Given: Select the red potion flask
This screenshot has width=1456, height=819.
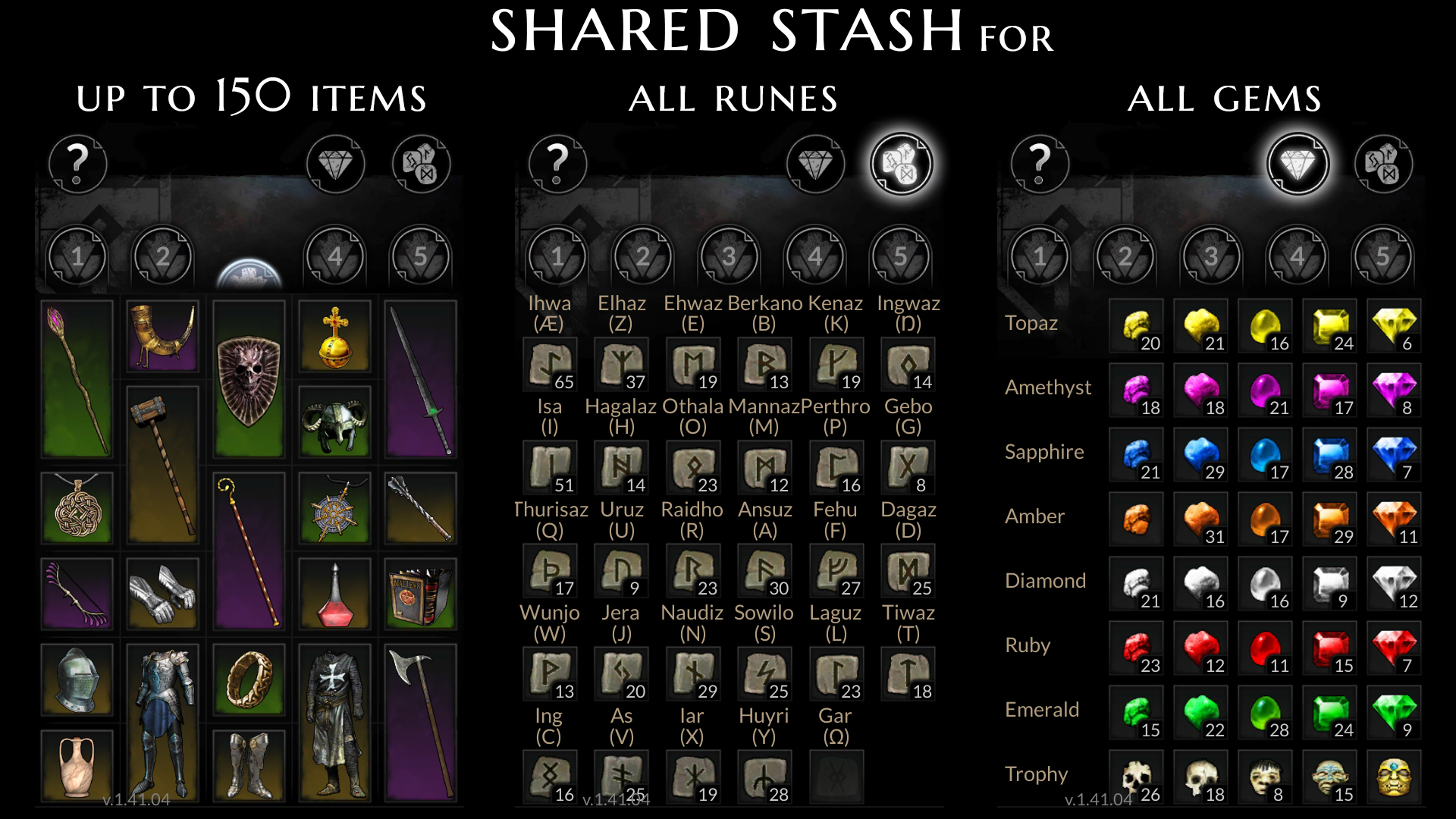Looking at the screenshot, I should tap(334, 594).
